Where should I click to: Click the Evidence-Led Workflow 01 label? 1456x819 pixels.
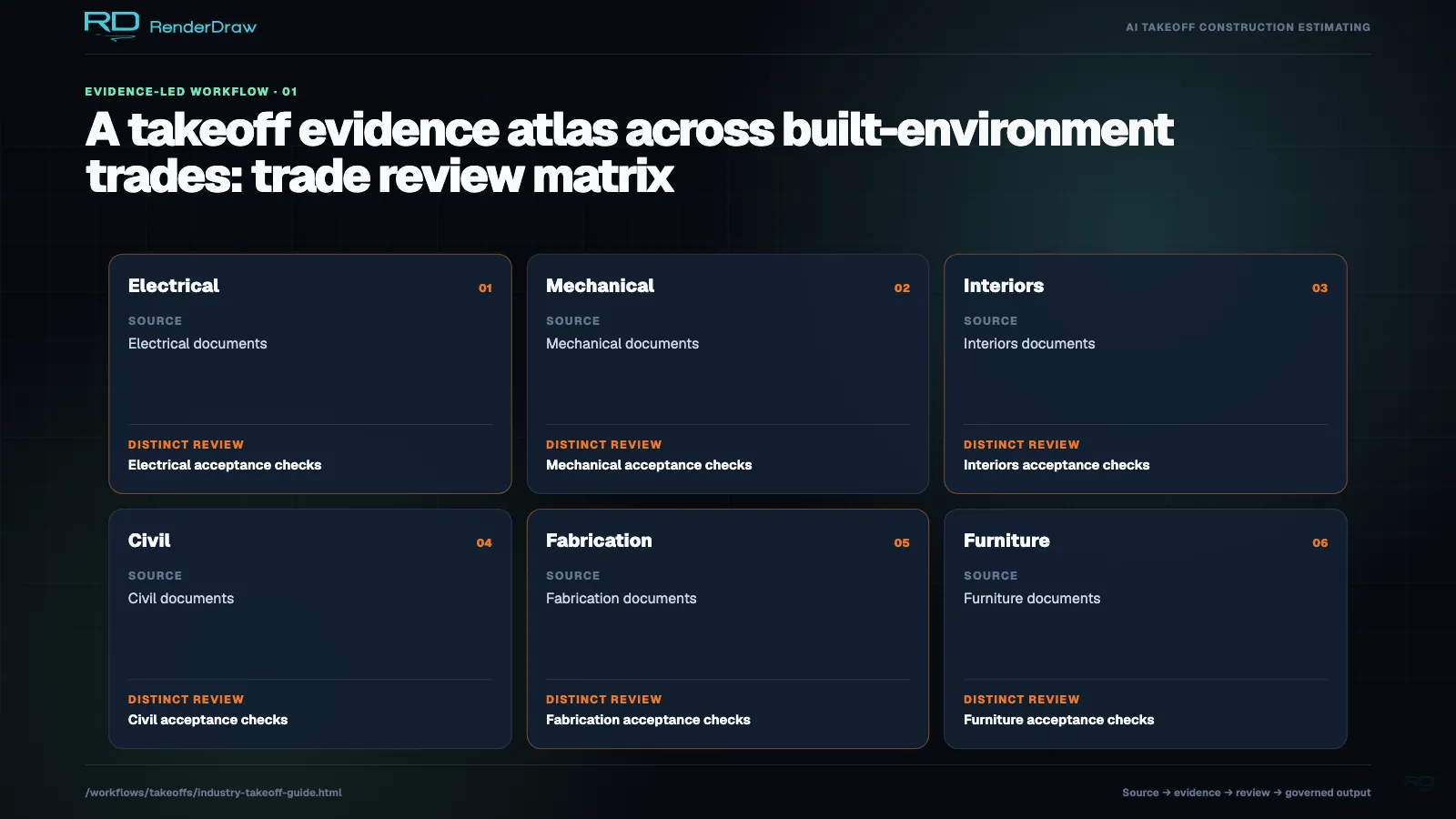(191, 92)
